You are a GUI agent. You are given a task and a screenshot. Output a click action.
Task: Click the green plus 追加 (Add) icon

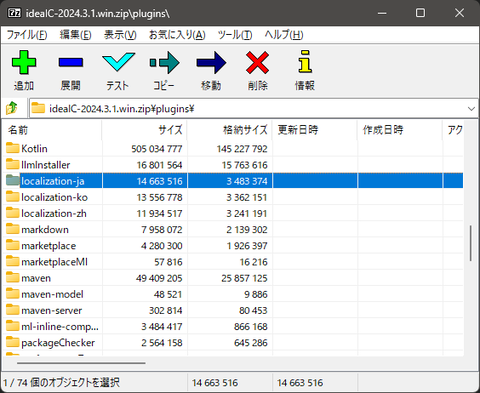(x=24, y=62)
